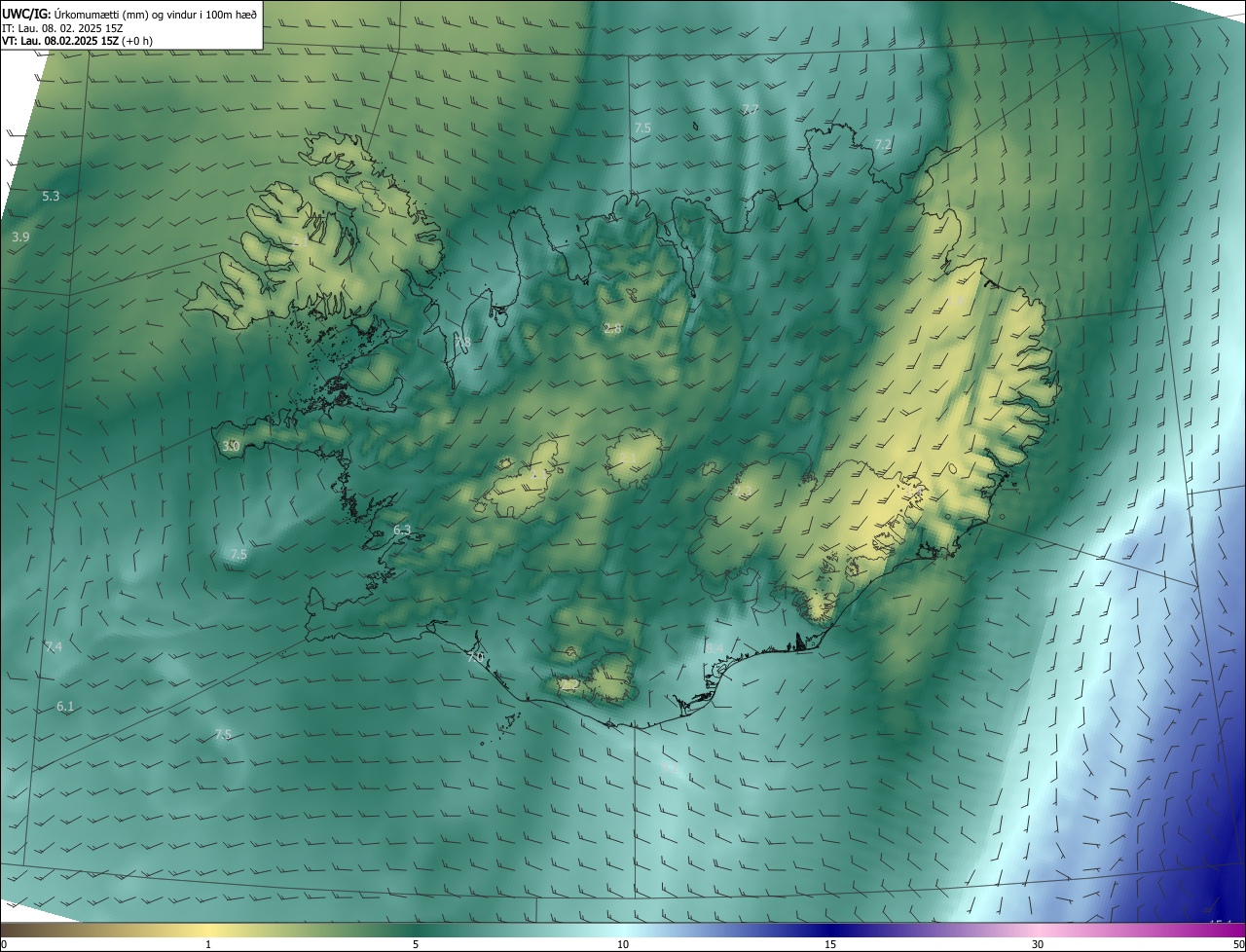This screenshot has height=952, width=1246.
Task: Click the map title "Úrkomumætti (mm) og vindur í 100m hæð"
Action: pyautogui.click(x=154, y=14)
